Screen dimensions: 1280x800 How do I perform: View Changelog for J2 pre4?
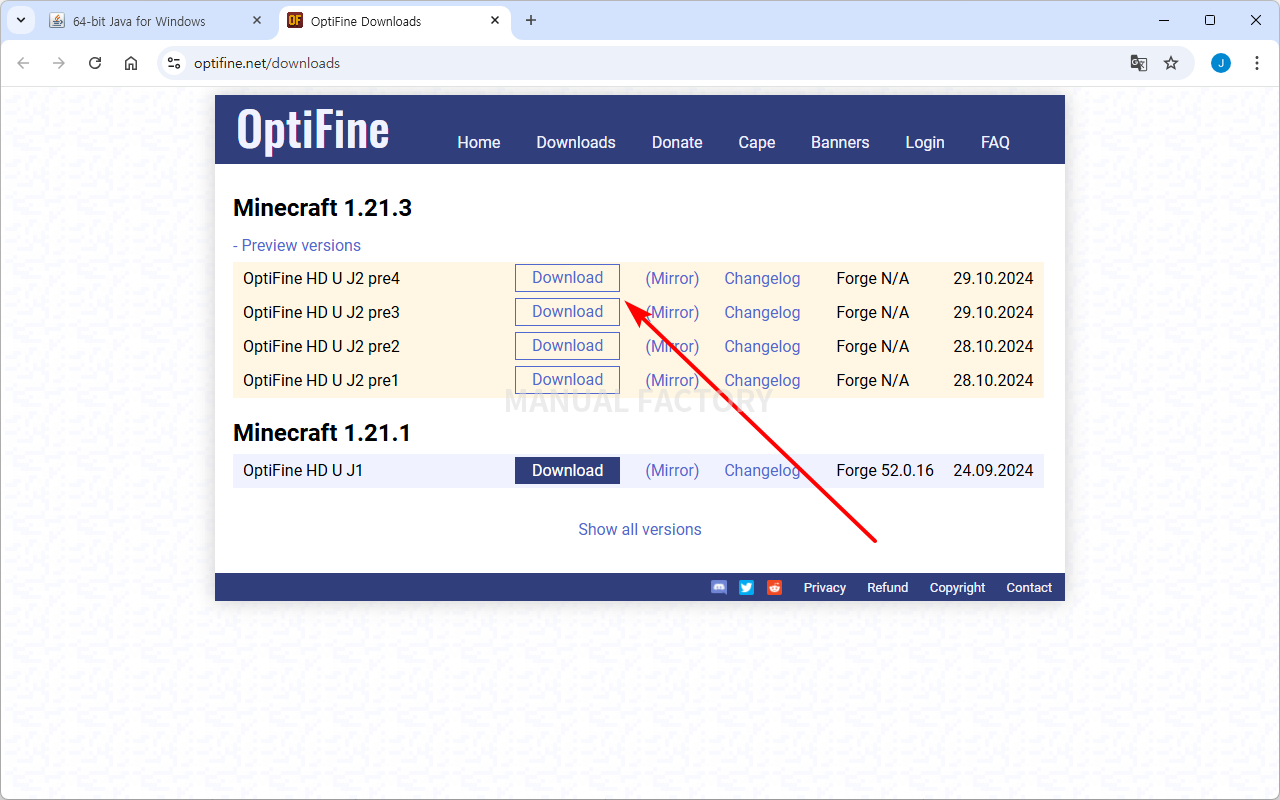coord(762,279)
